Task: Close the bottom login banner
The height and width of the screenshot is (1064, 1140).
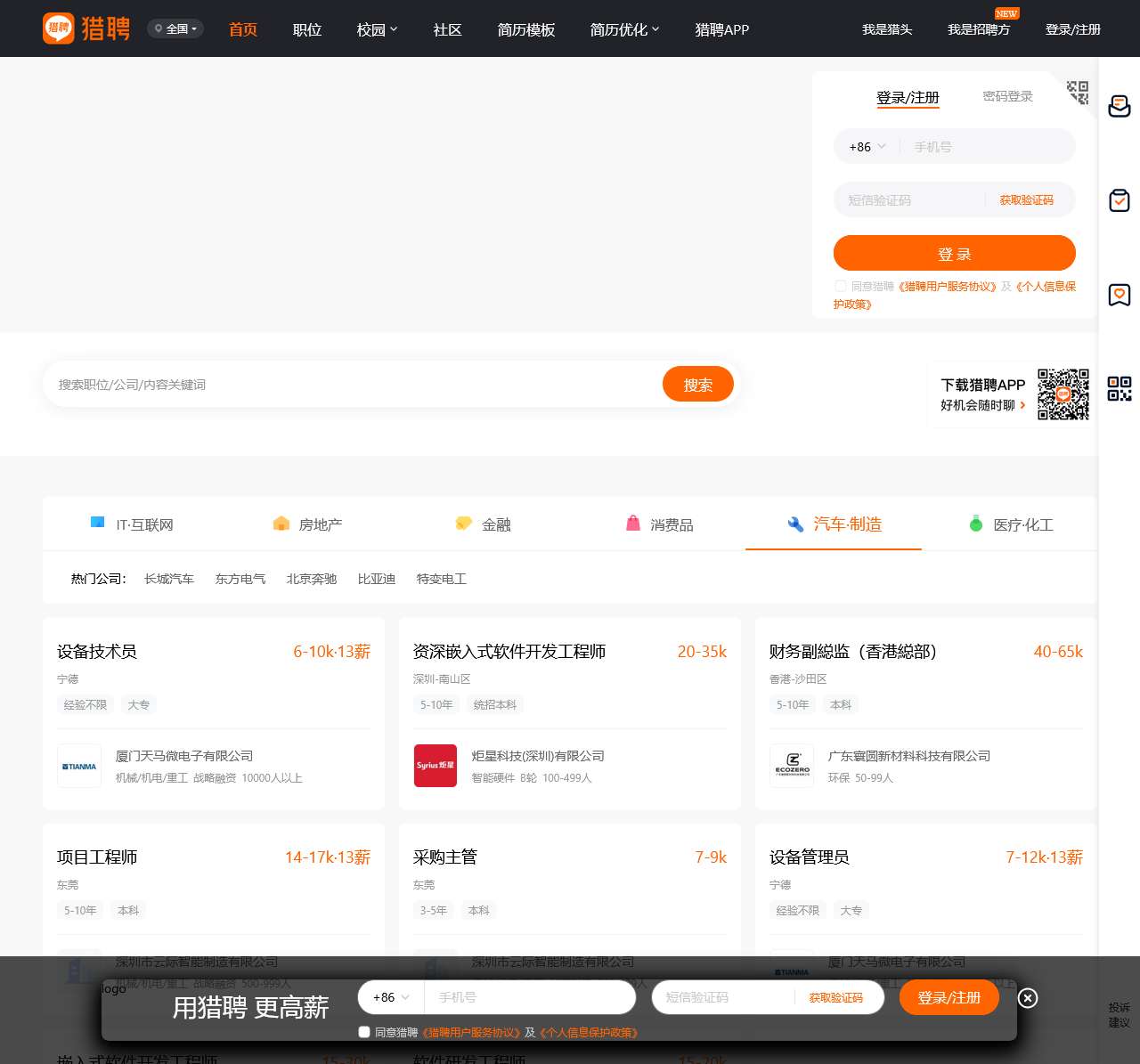Action: [x=1027, y=998]
